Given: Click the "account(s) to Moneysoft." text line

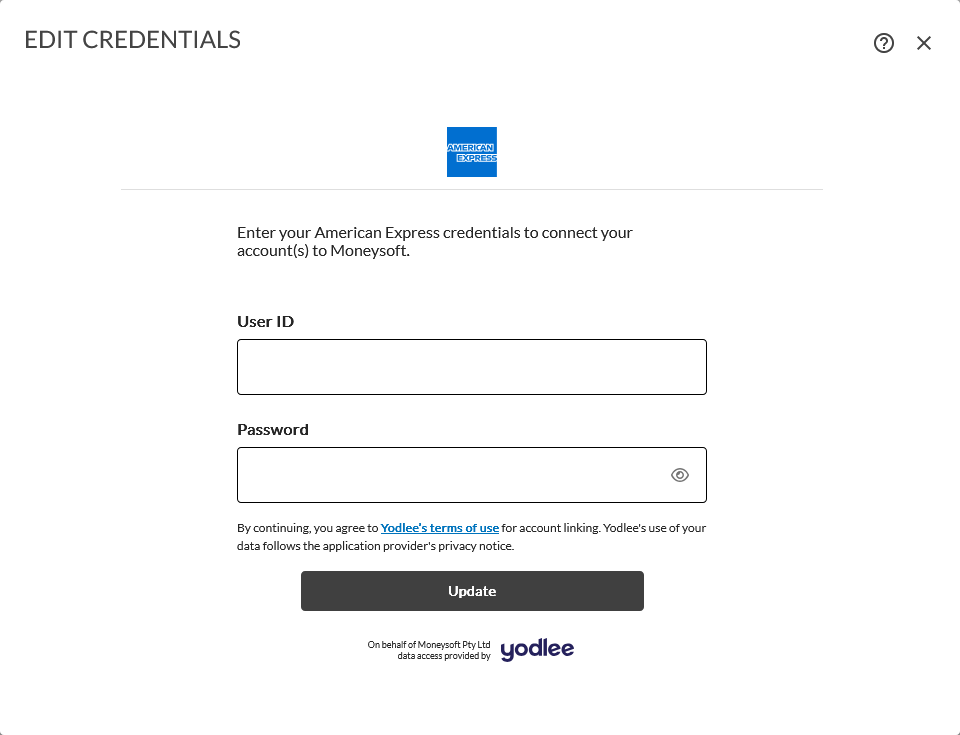Looking at the screenshot, I should [x=324, y=251].
